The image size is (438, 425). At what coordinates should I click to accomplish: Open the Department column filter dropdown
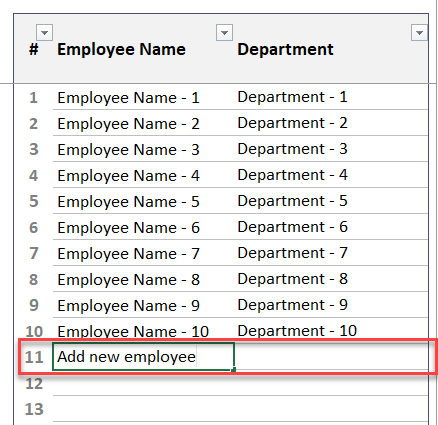coord(419,33)
